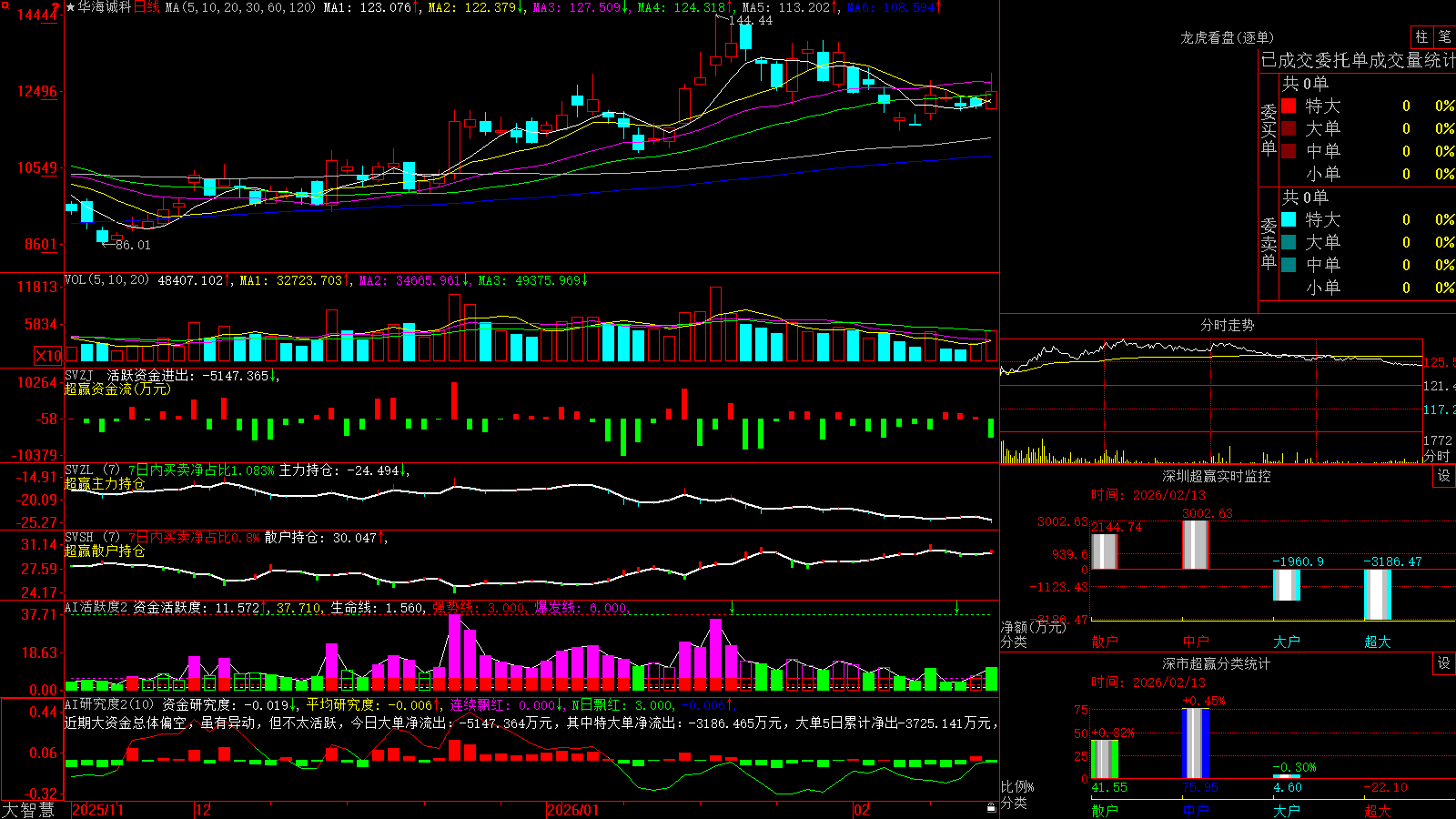Switch the order view to 笔 mode
This screenshot has width=1456, height=819.
(1444, 37)
